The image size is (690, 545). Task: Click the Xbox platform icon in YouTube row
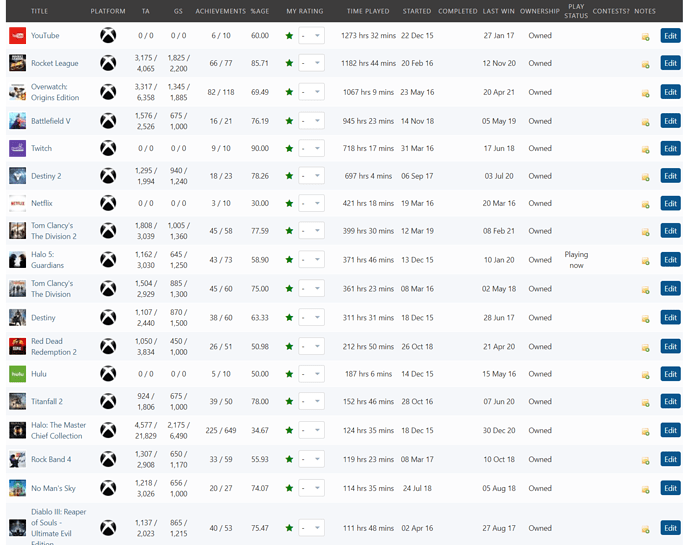[x=108, y=36]
